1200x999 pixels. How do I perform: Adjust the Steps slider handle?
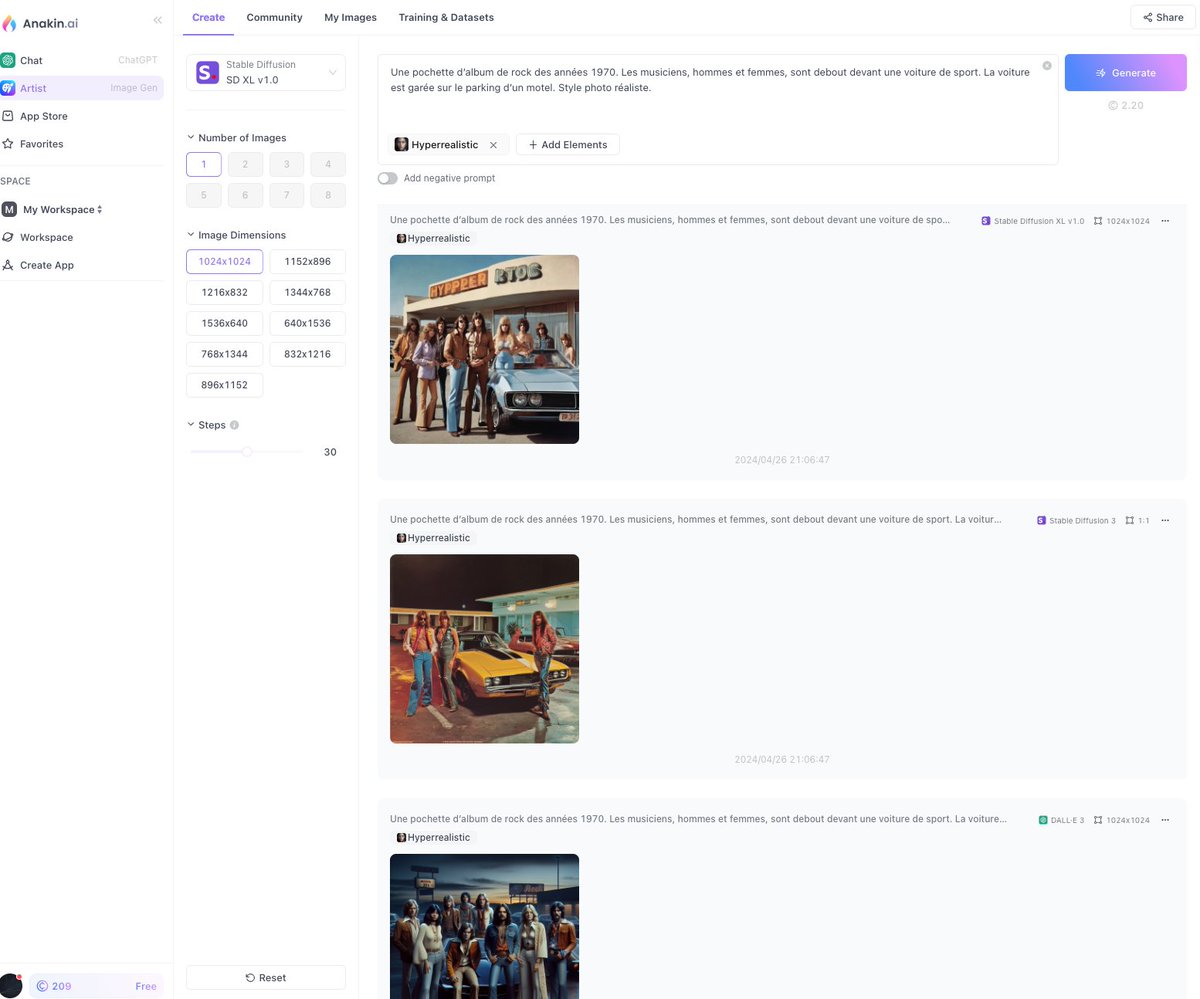click(247, 452)
